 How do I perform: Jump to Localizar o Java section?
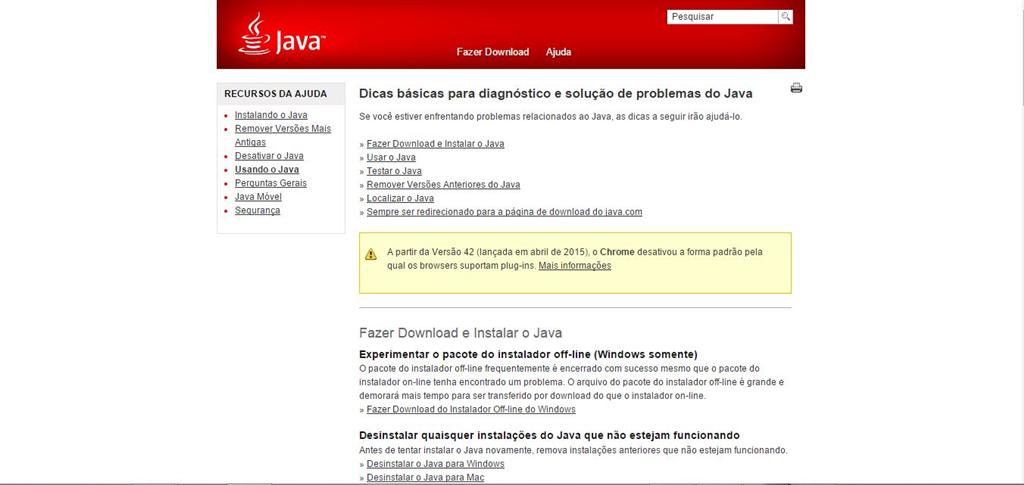400,198
